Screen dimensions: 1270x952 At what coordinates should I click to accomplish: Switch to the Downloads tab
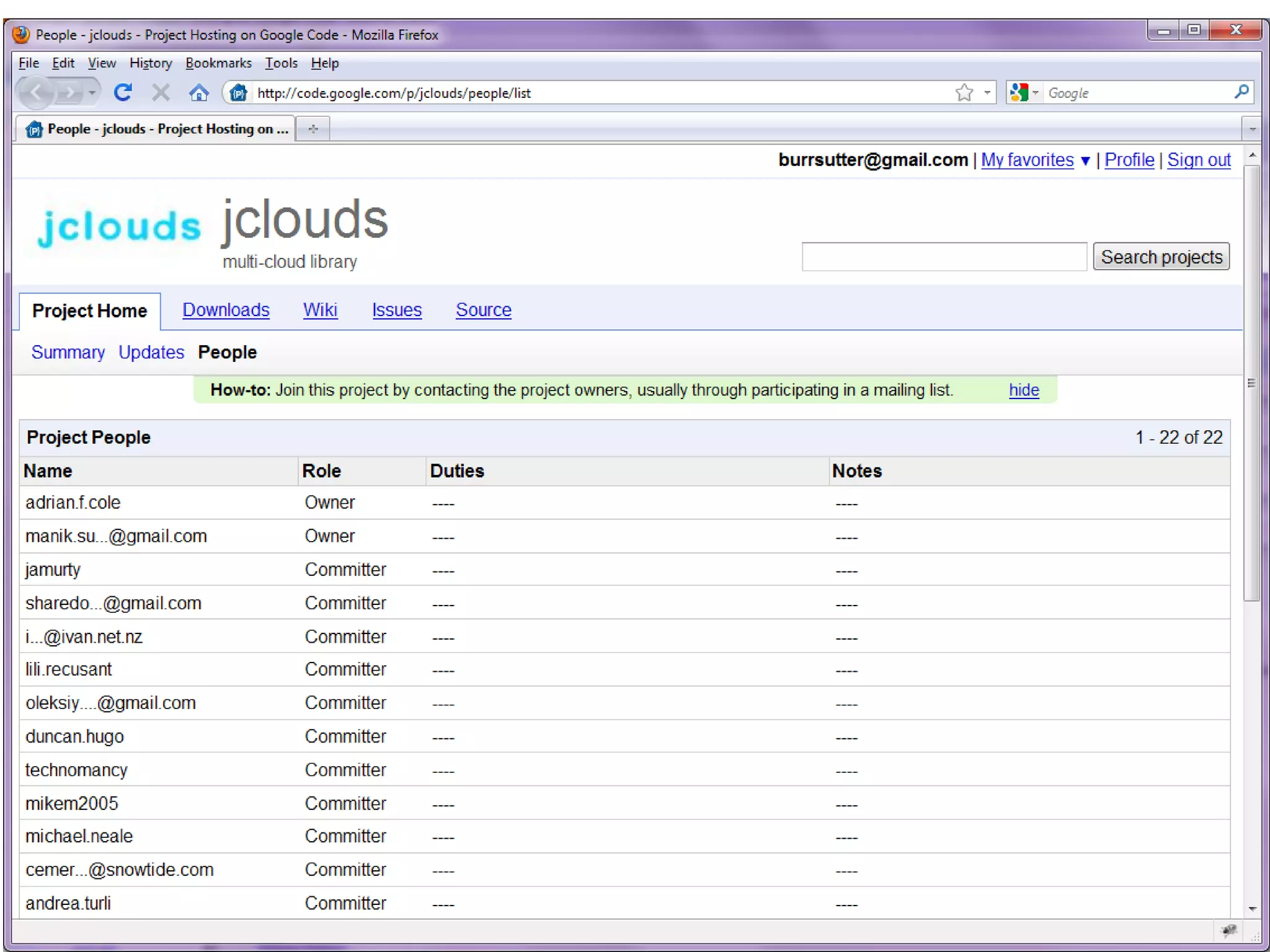[x=226, y=310]
